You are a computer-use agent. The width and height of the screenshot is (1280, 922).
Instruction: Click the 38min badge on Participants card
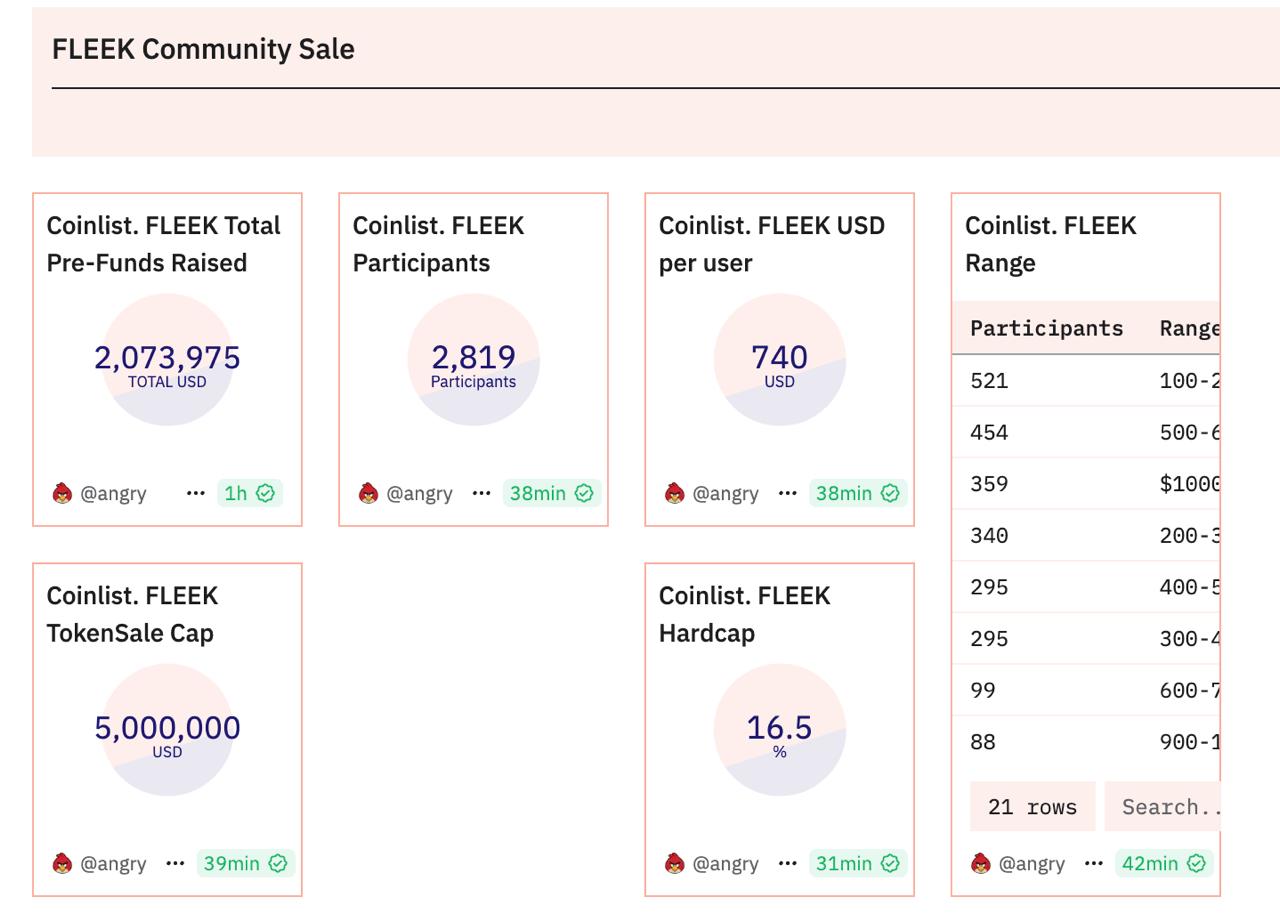point(551,493)
